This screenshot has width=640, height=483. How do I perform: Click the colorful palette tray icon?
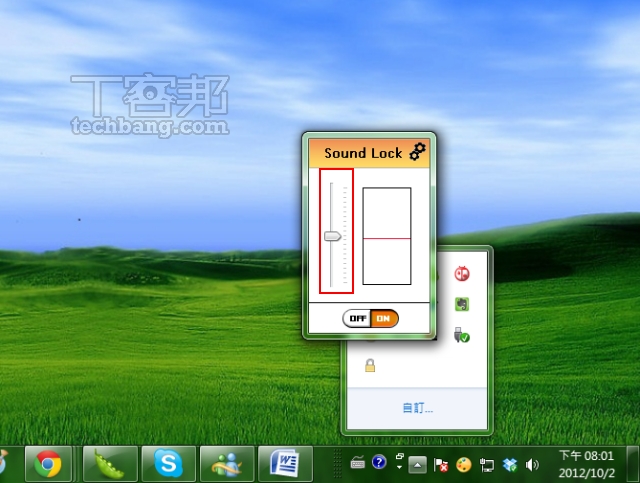(x=463, y=464)
